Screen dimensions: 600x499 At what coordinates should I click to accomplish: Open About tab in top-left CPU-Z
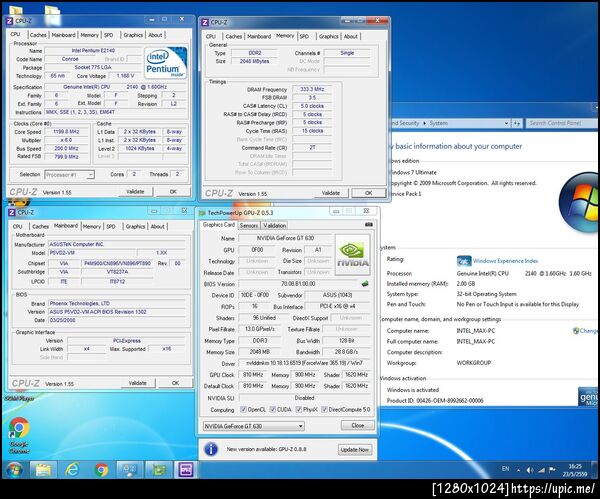point(155,35)
